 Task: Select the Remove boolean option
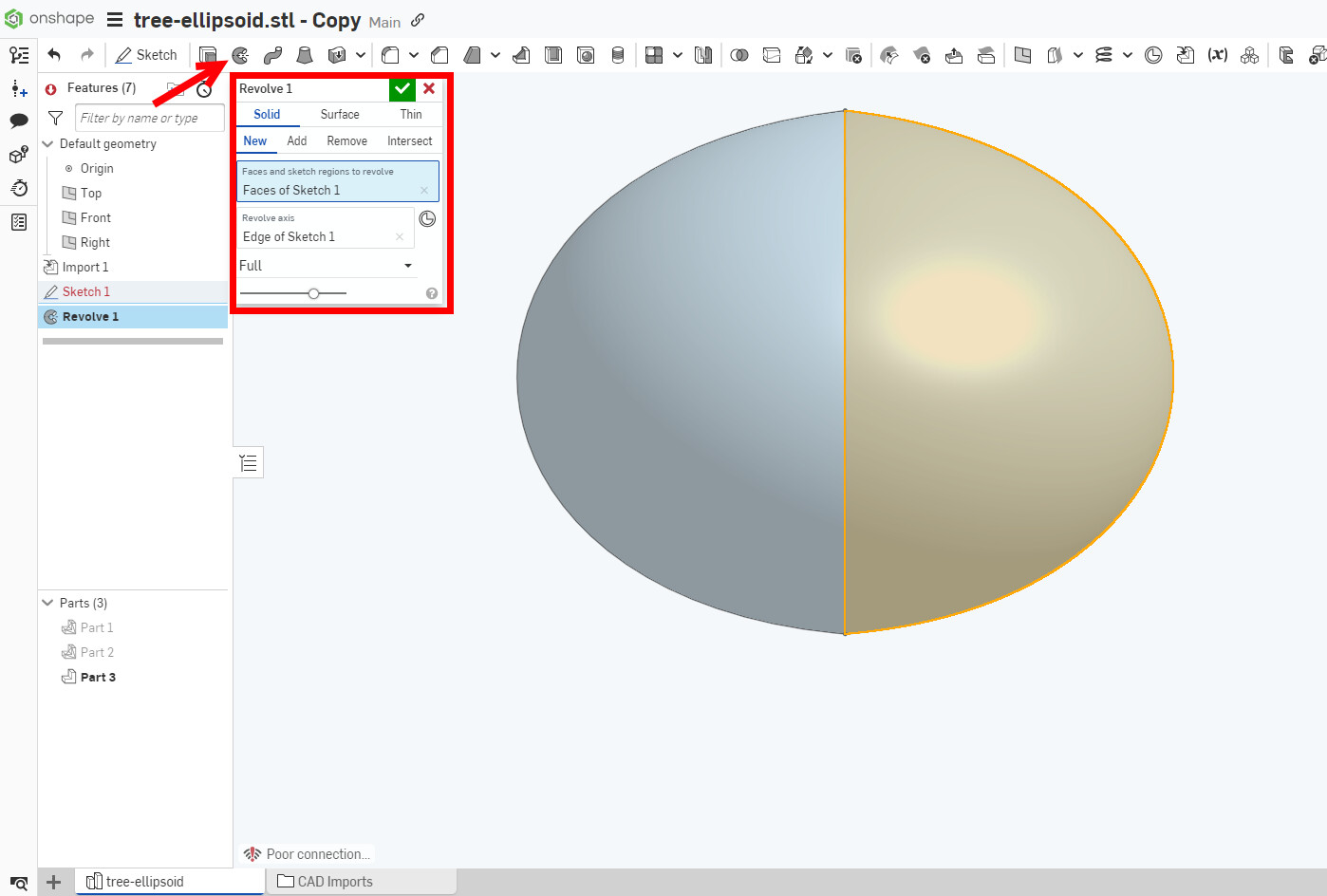(x=346, y=140)
